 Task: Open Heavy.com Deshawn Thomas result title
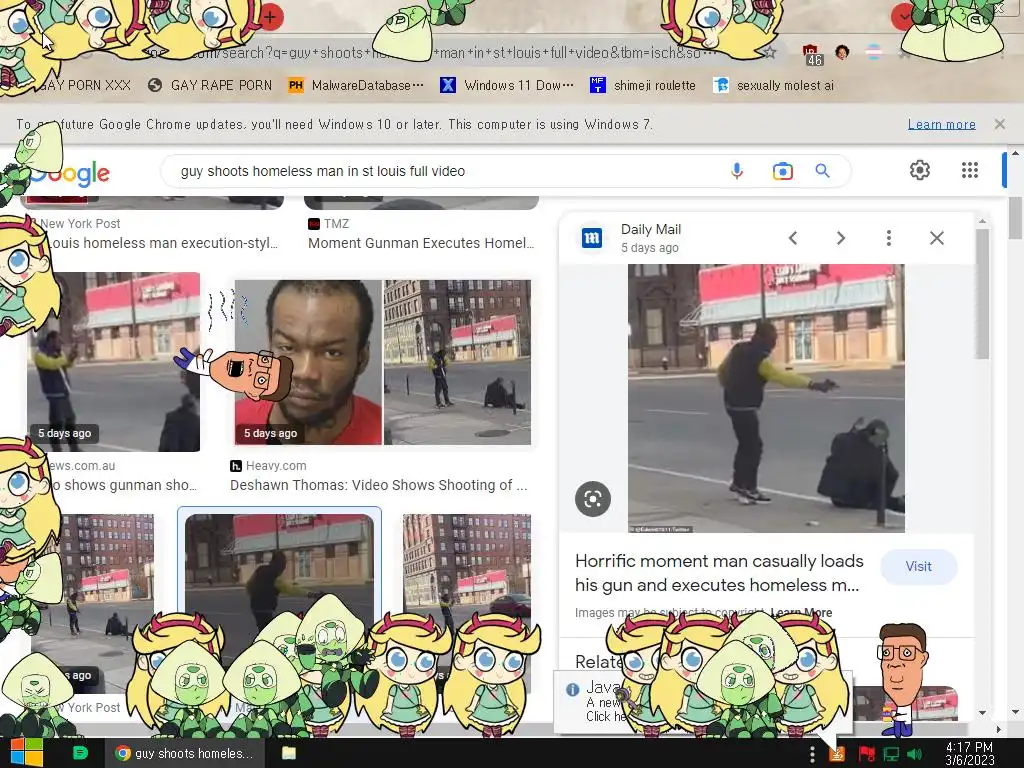379,485
